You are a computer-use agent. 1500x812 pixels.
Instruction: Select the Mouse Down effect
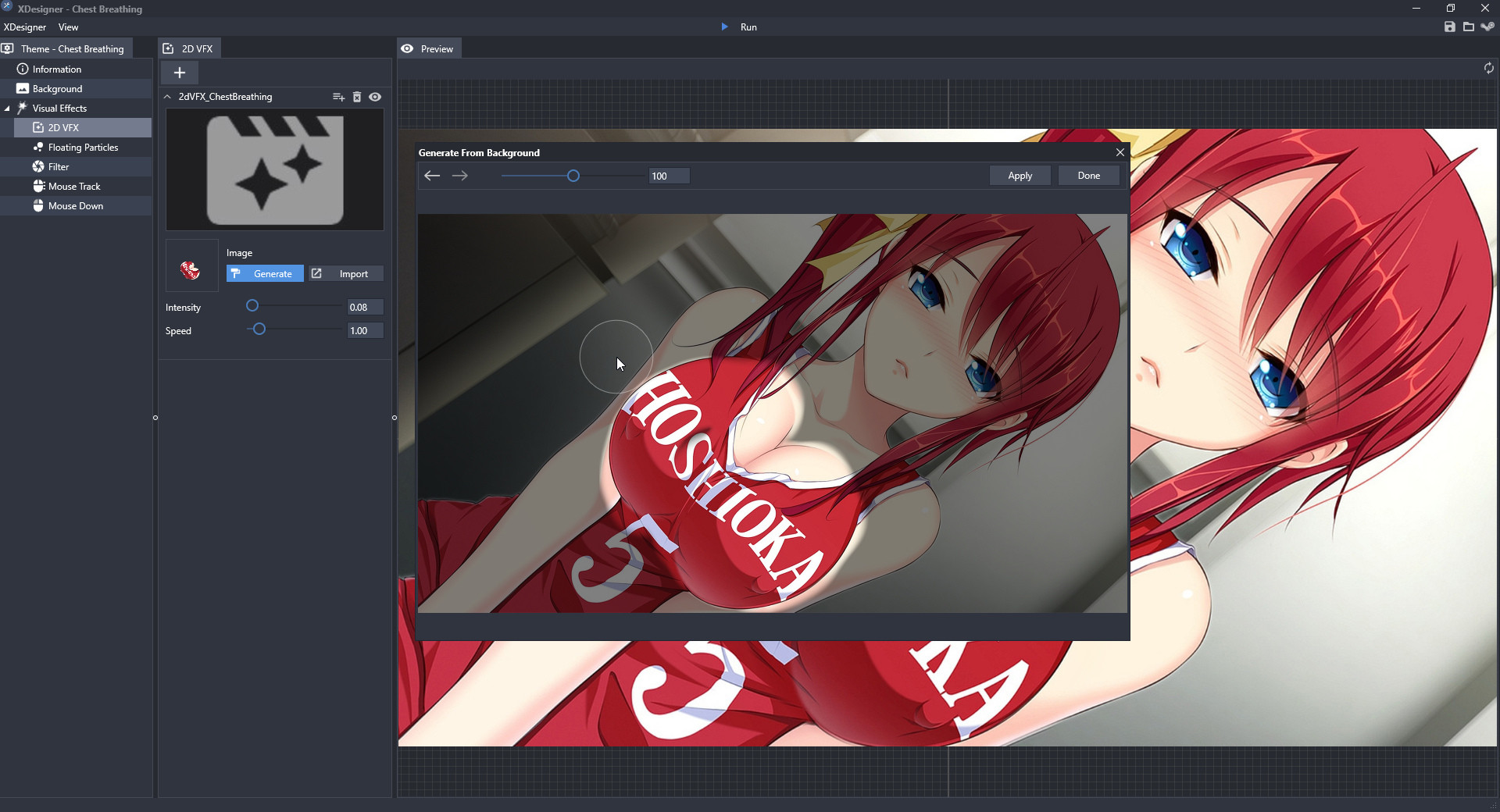click(75, 205)
